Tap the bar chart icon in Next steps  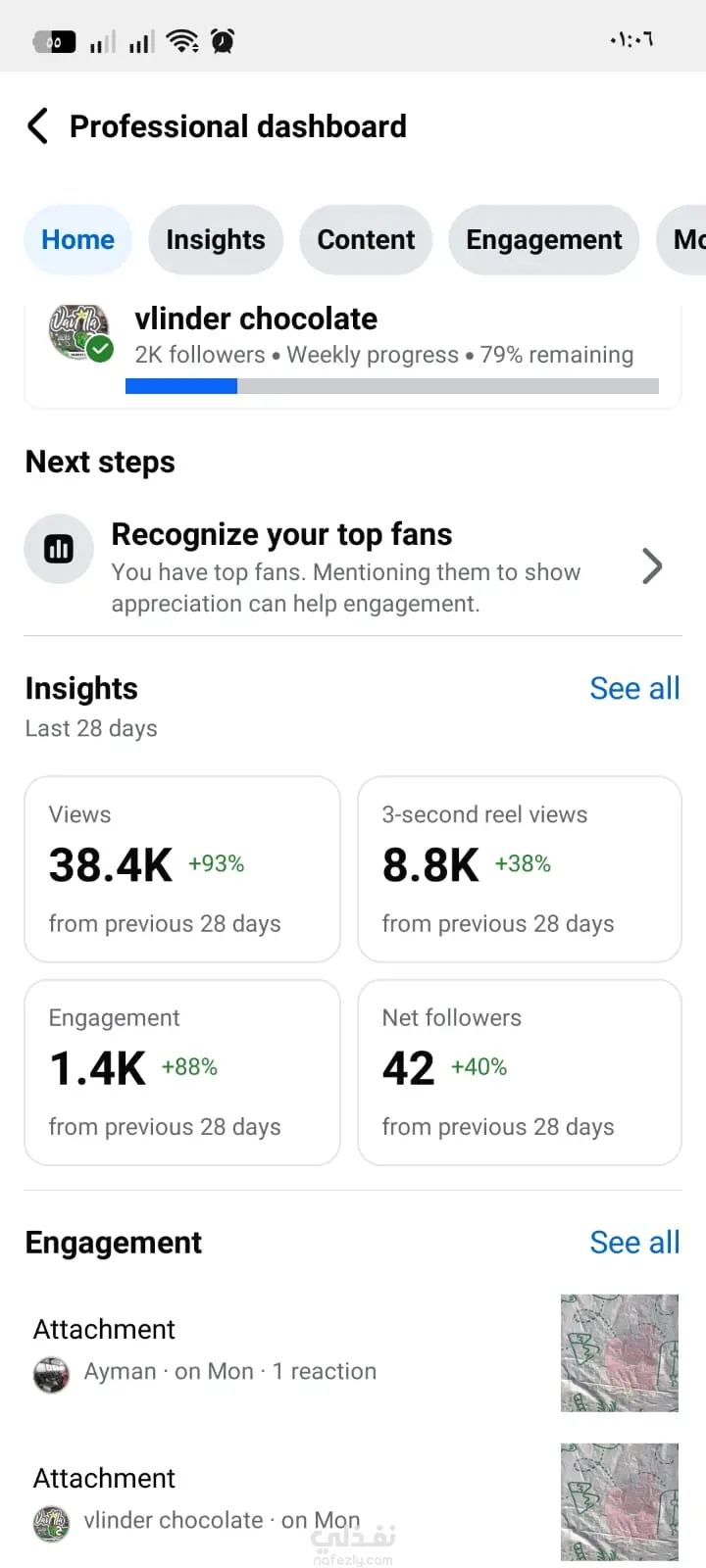[59, 549]
